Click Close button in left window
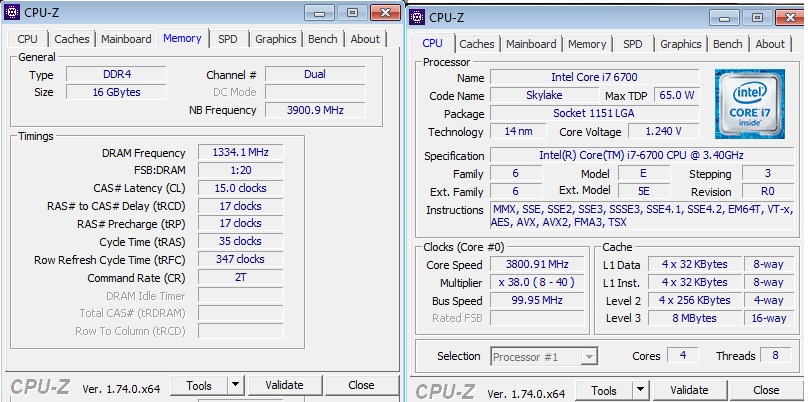Image resolution: width=808 pixels, height=402 pixels. (x=361, y=386)
